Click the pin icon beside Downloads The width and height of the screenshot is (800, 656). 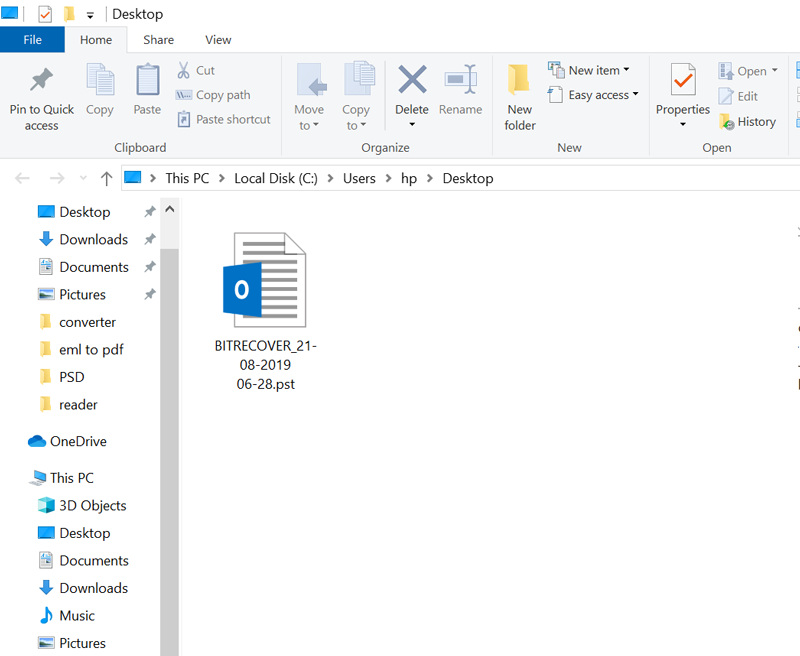click(149, 239)
